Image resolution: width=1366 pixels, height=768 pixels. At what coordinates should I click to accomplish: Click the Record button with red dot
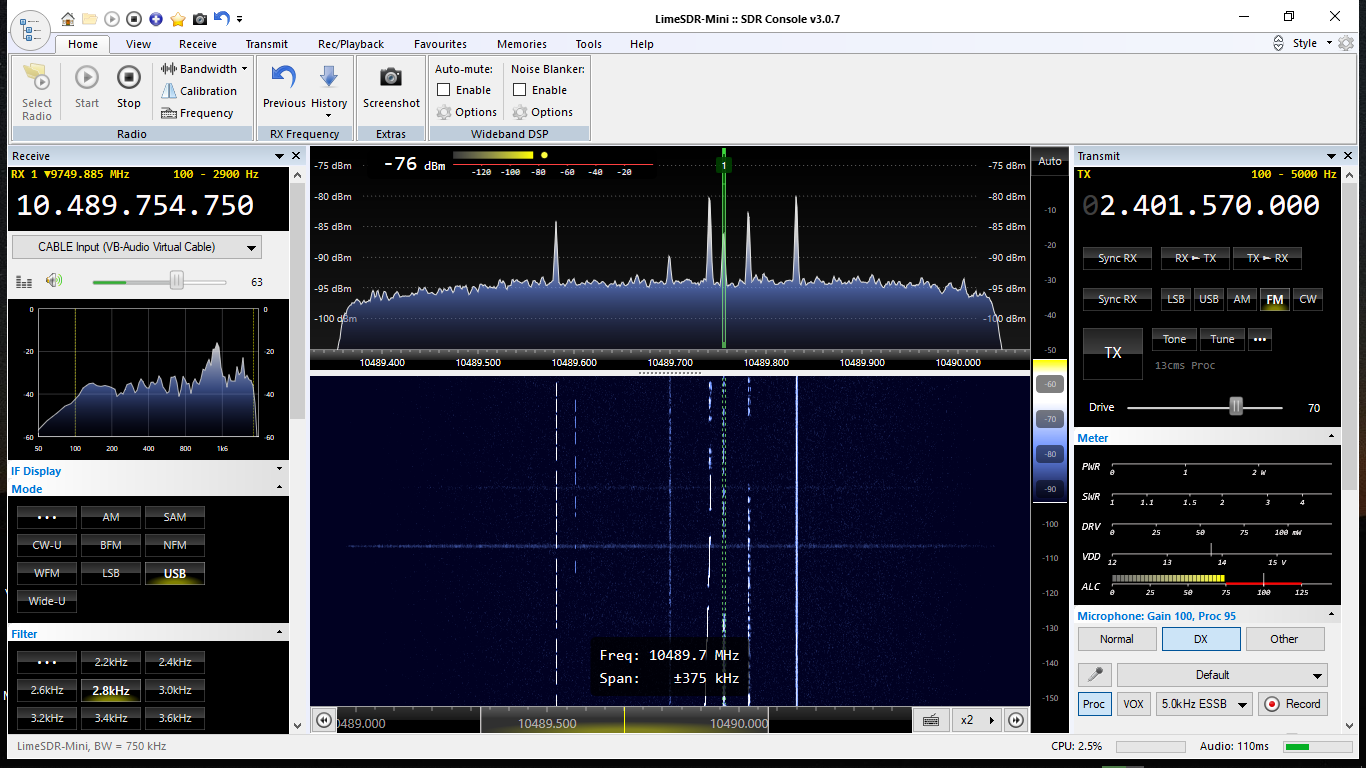coord(1292,704)
